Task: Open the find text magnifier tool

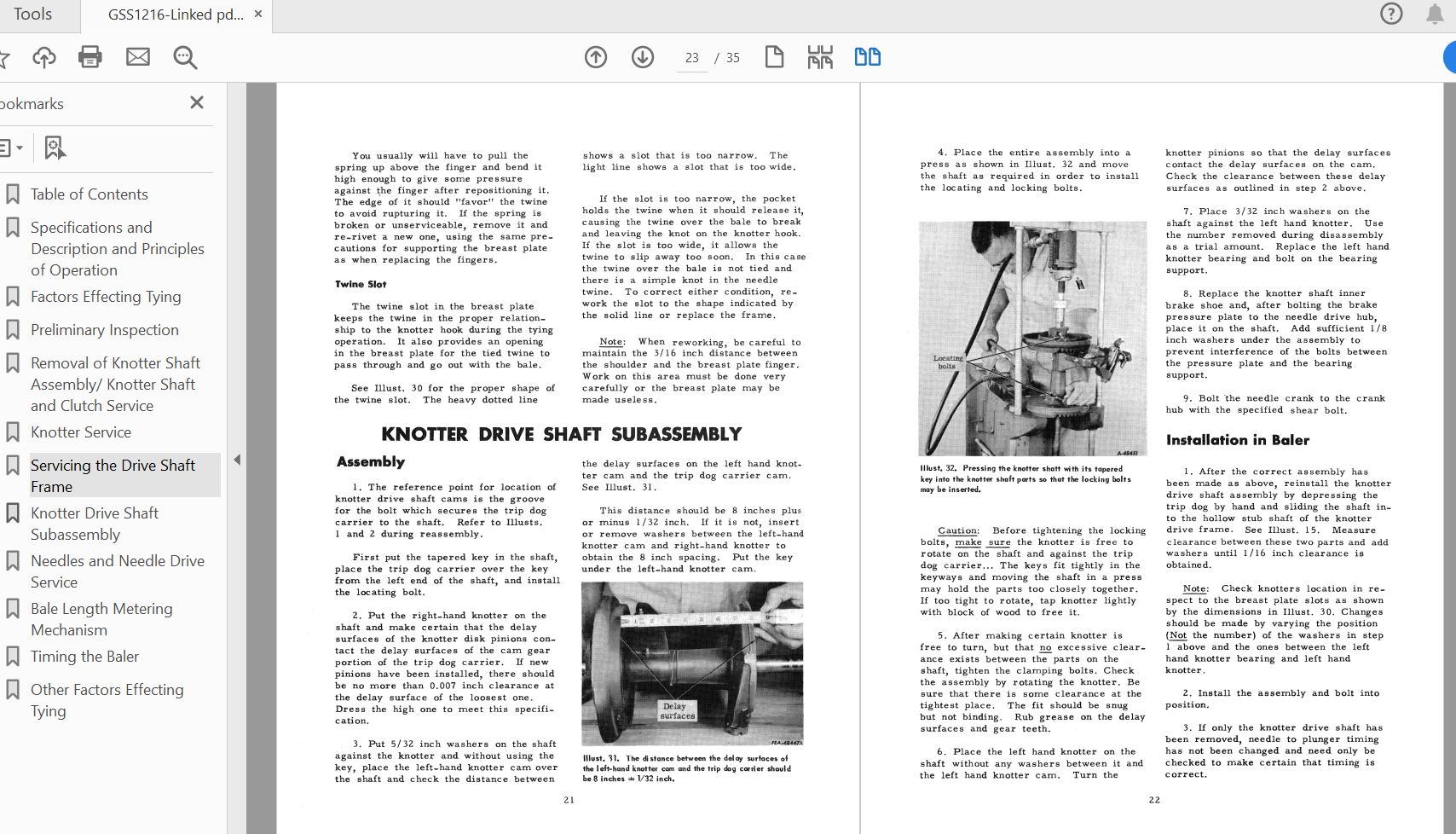Action: click(x=185, y=57)
